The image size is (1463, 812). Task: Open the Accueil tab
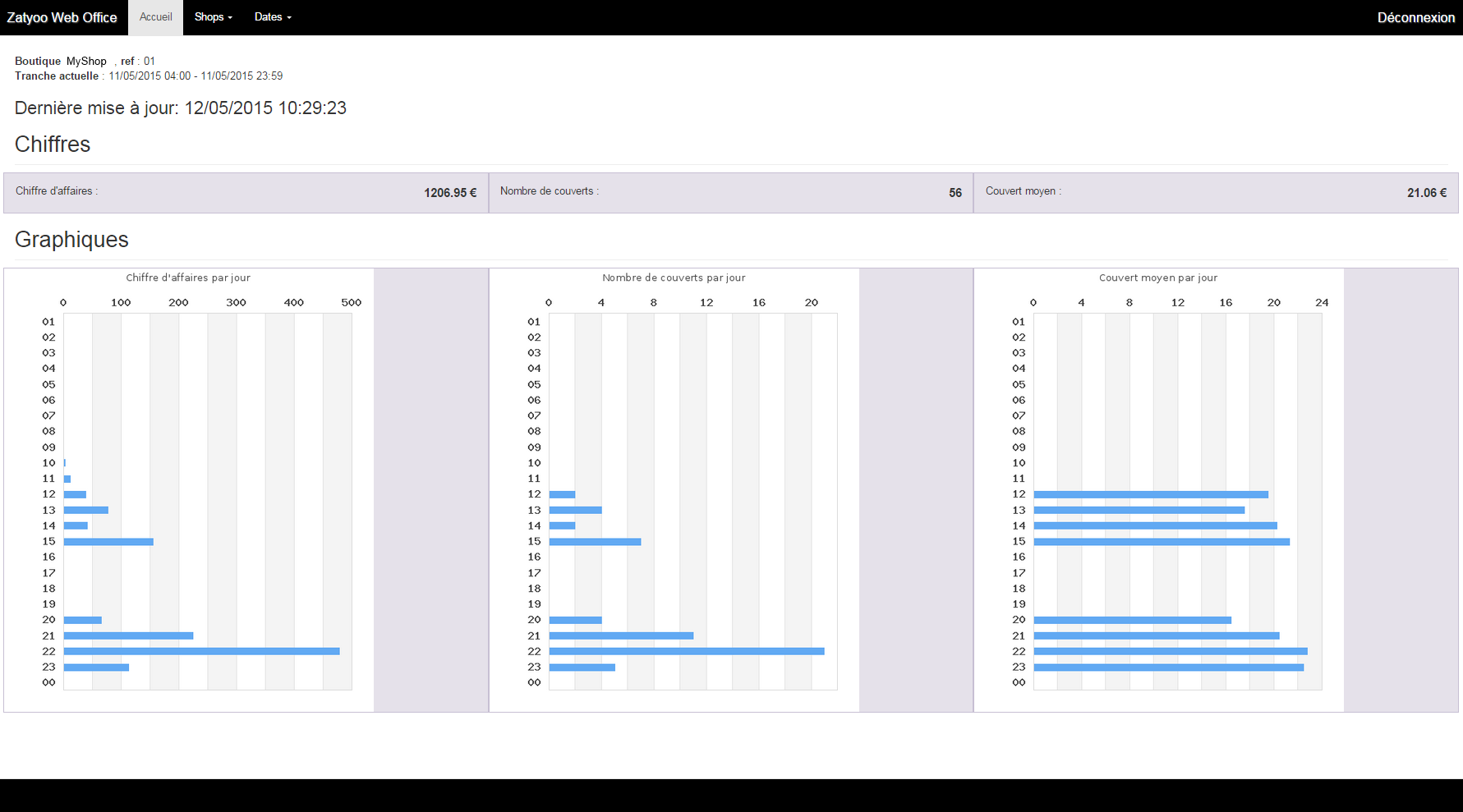[x=155, y=17]
